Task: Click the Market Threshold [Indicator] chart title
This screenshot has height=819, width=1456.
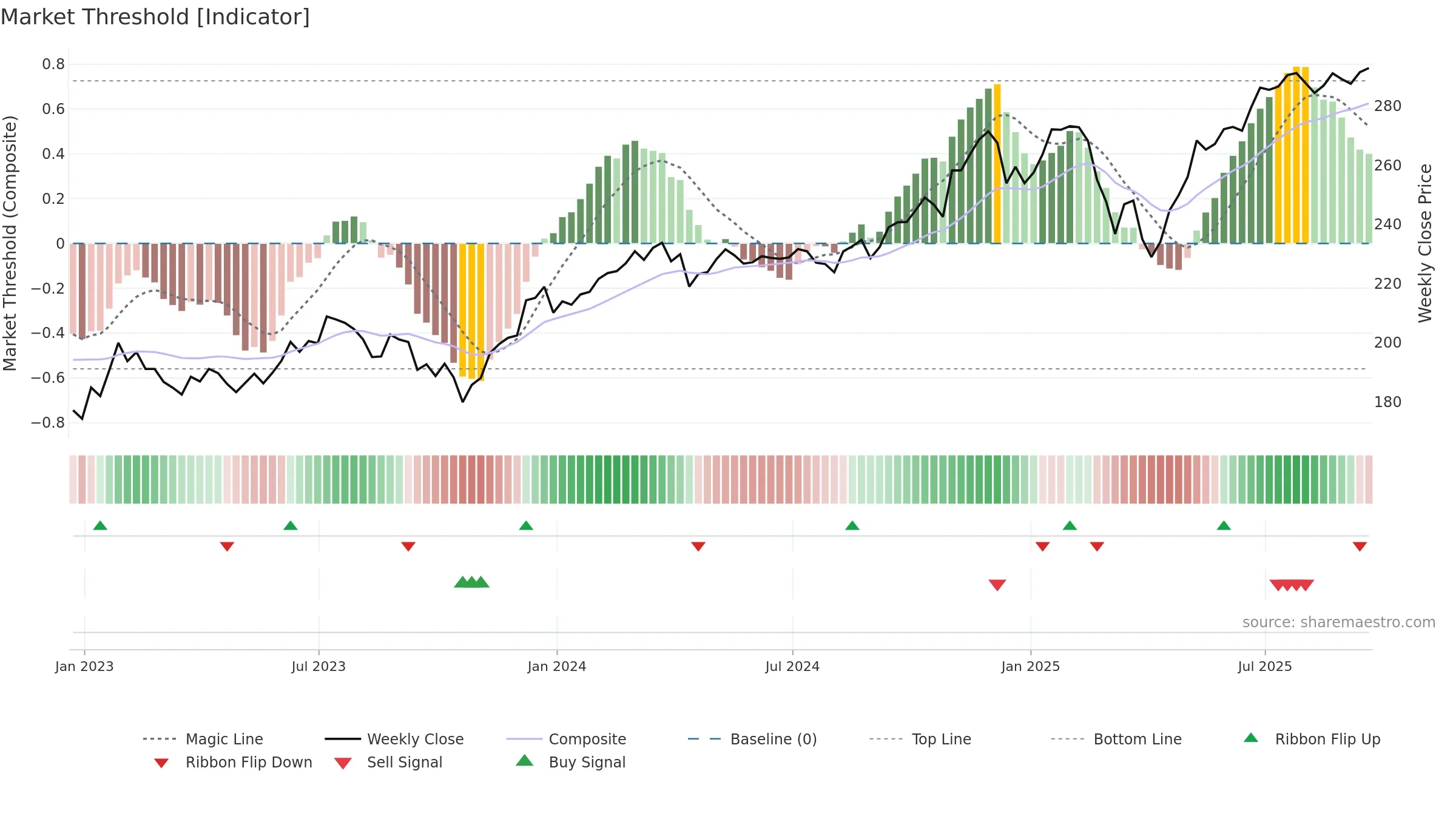Action: pyautogui.click(x=155, y=17)
